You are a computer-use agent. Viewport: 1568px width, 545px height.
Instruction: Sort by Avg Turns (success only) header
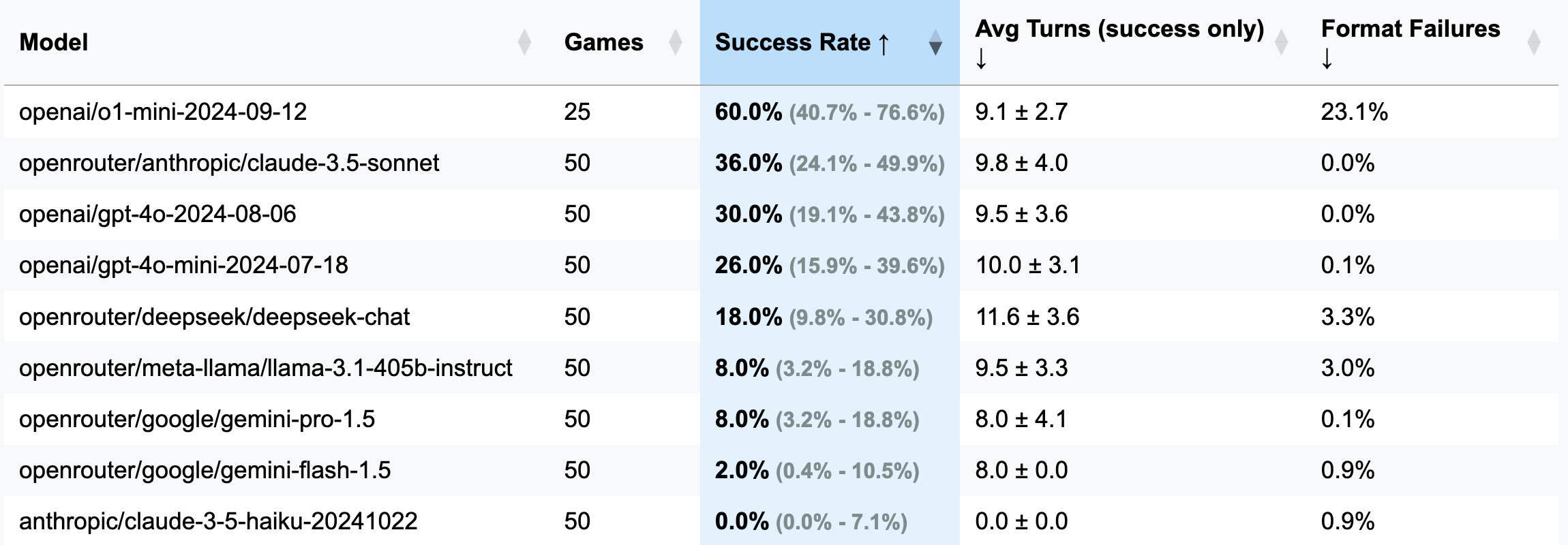1119,30
